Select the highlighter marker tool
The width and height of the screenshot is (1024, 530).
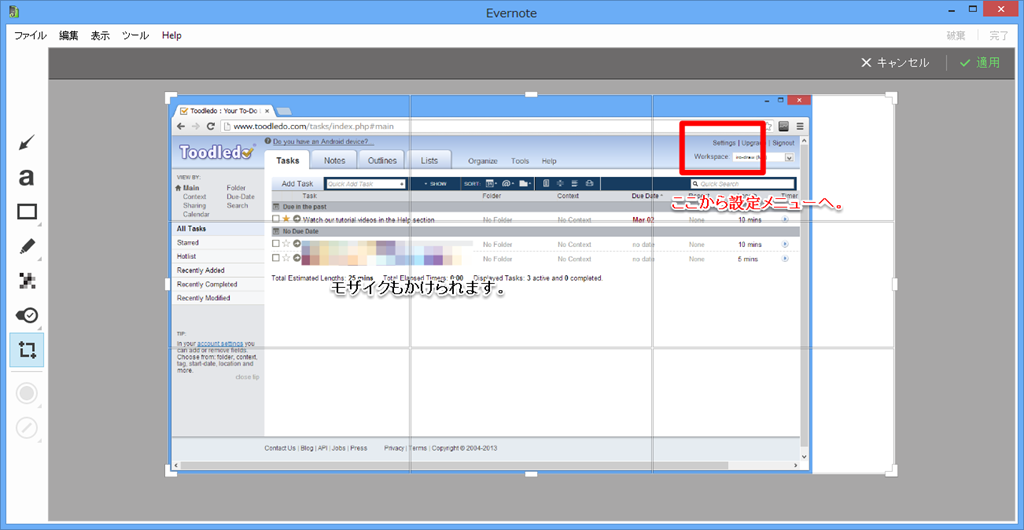point(26,247)
